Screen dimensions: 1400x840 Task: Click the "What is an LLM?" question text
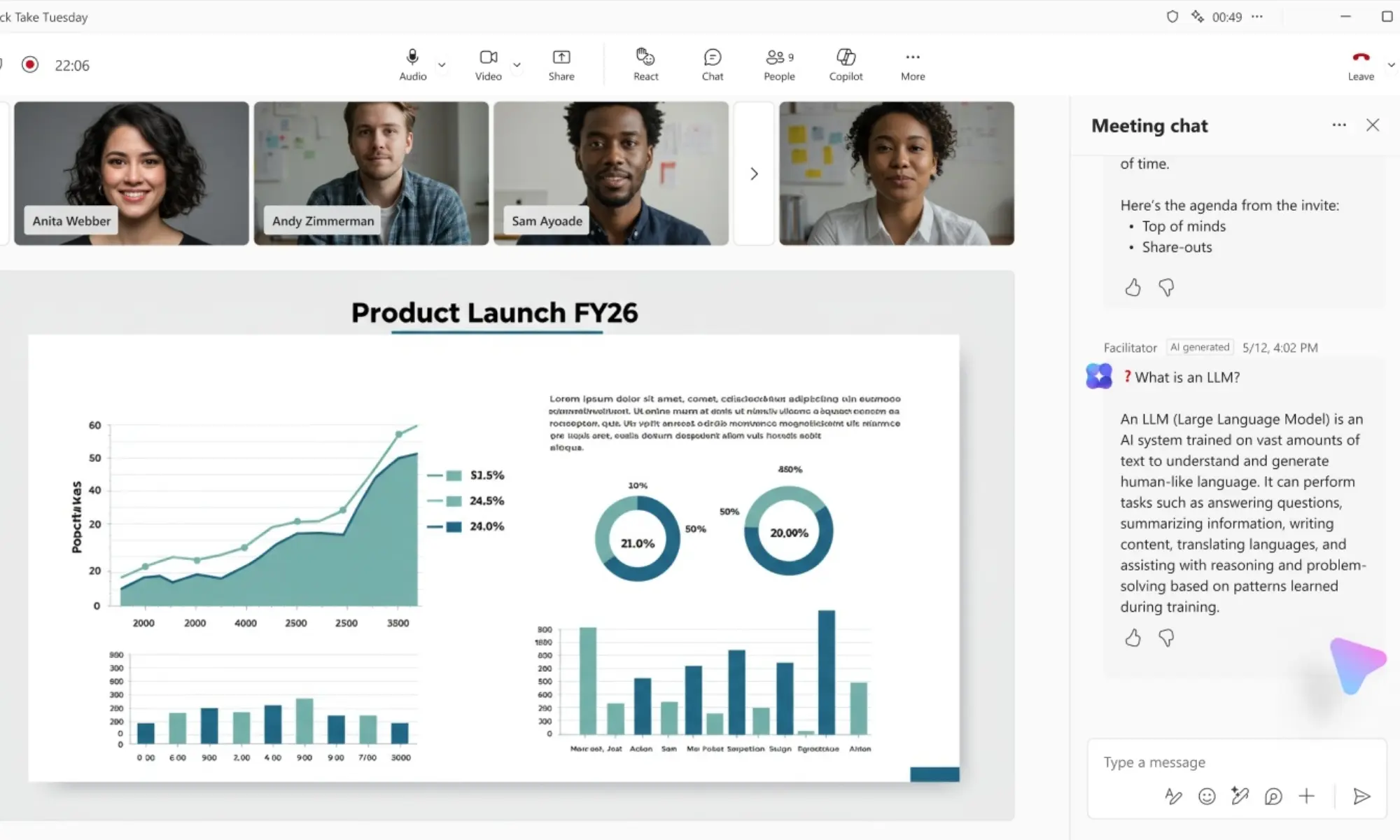(x=1187, y=377)
